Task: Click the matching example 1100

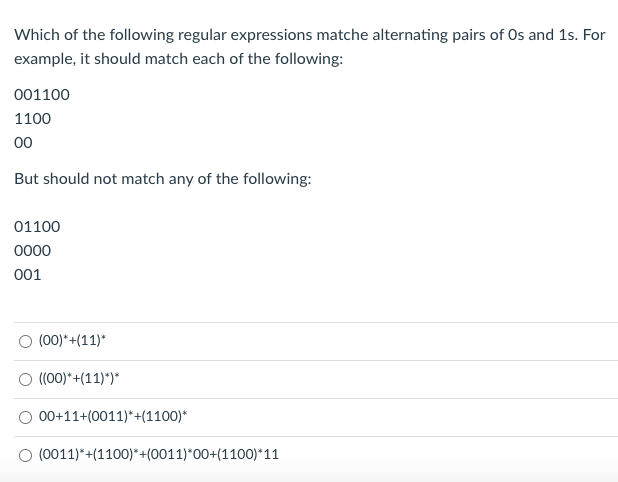Action: (x=32, y=119)
